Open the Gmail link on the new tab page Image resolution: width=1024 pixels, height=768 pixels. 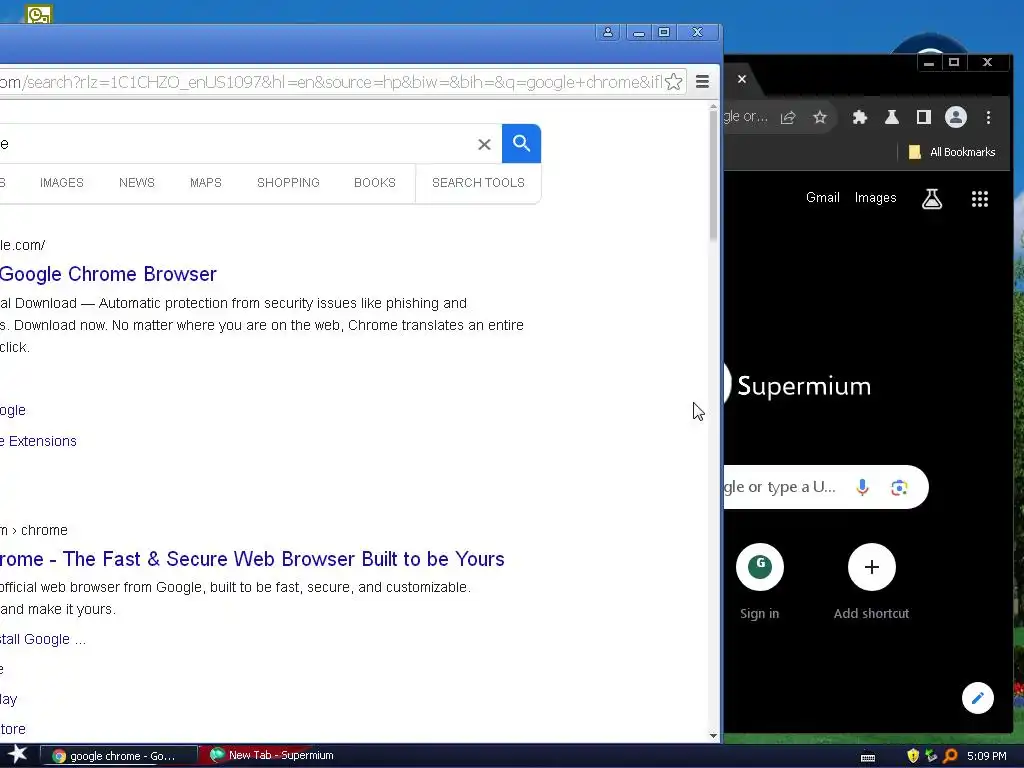pyautogui.click(x=822, y=198)
